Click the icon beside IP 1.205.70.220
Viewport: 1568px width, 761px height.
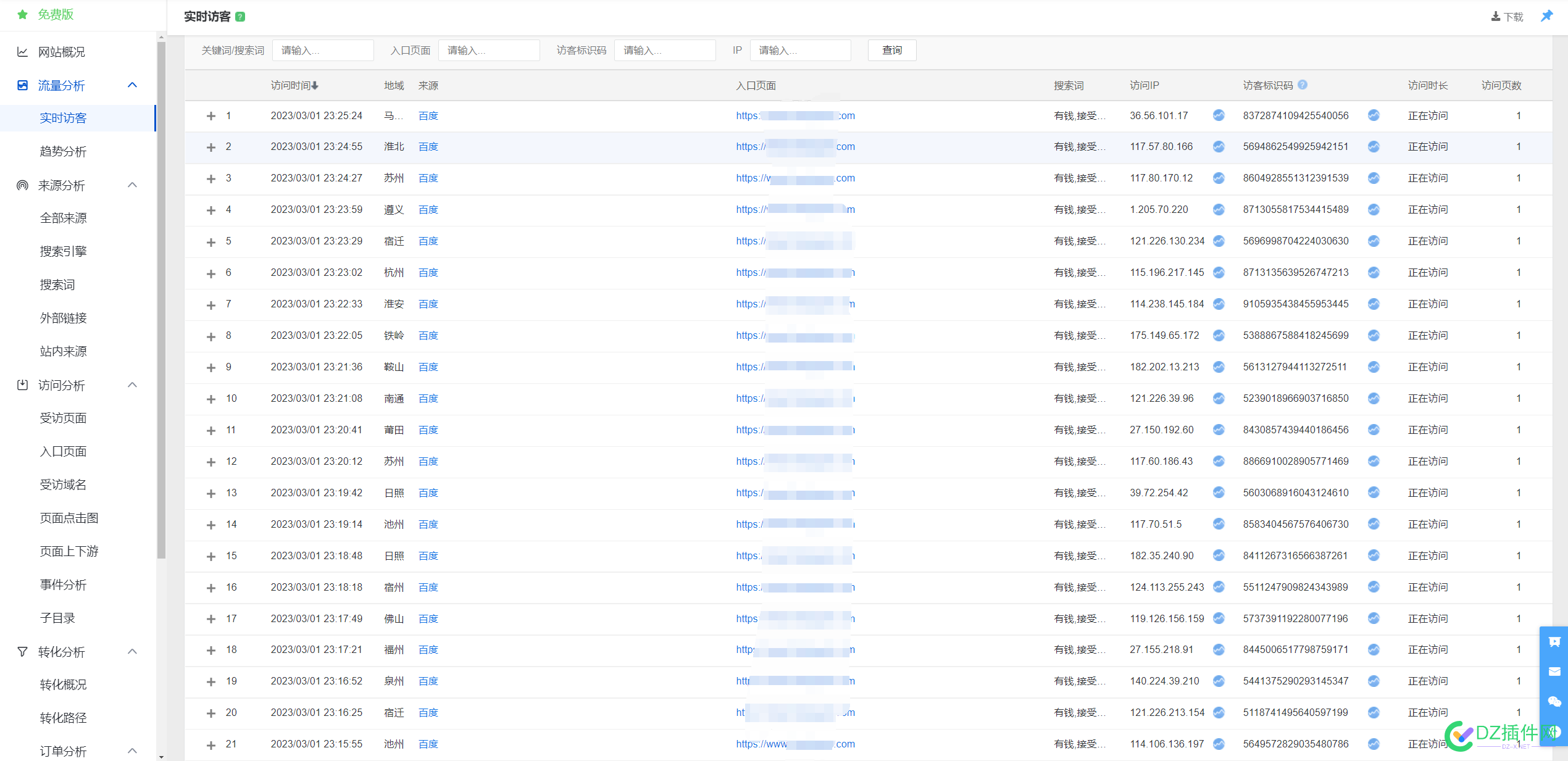(1219, 210)
